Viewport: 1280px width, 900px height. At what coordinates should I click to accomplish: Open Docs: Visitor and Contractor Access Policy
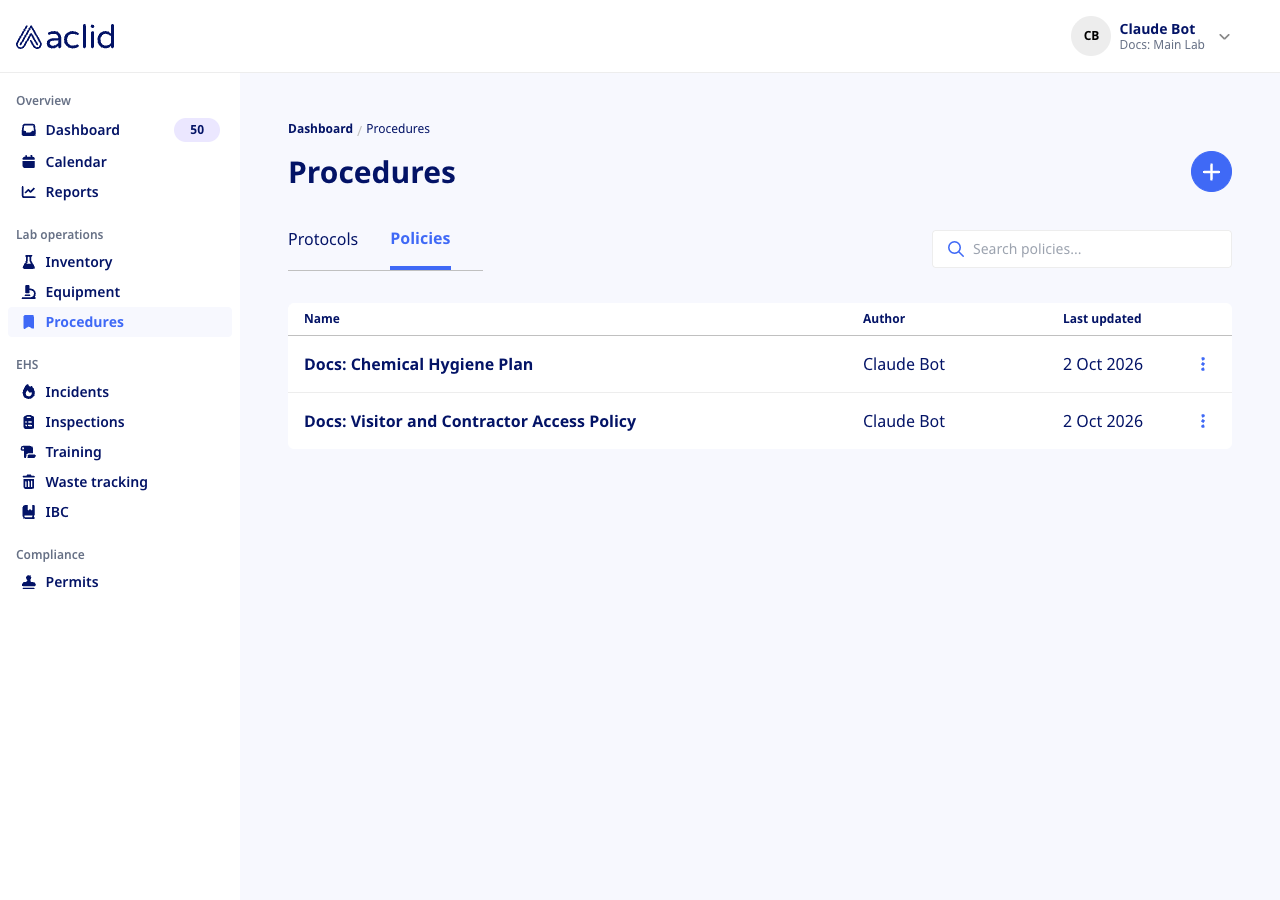click(x=470, y=421)
